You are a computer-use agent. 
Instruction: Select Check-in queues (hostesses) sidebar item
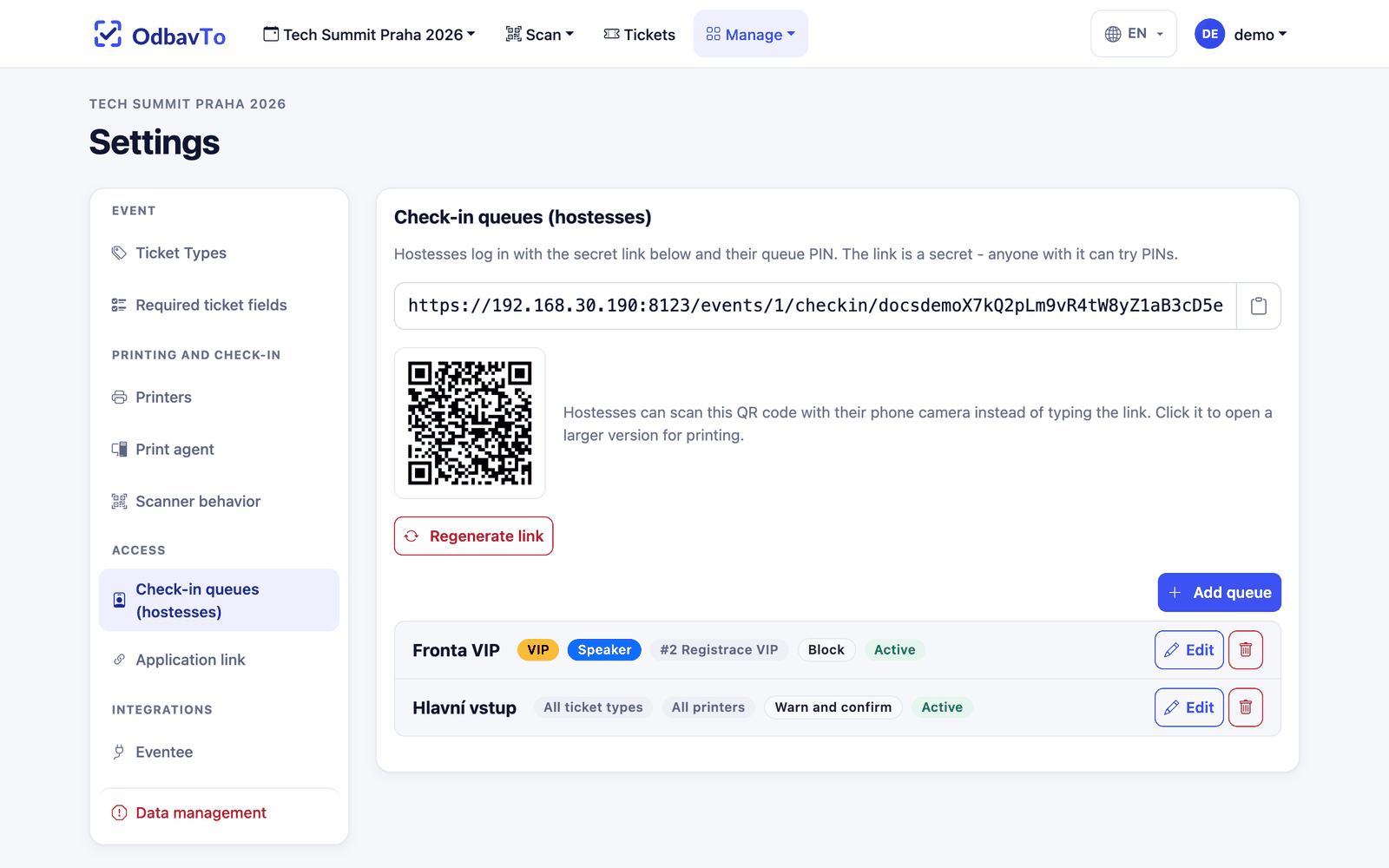219,600
